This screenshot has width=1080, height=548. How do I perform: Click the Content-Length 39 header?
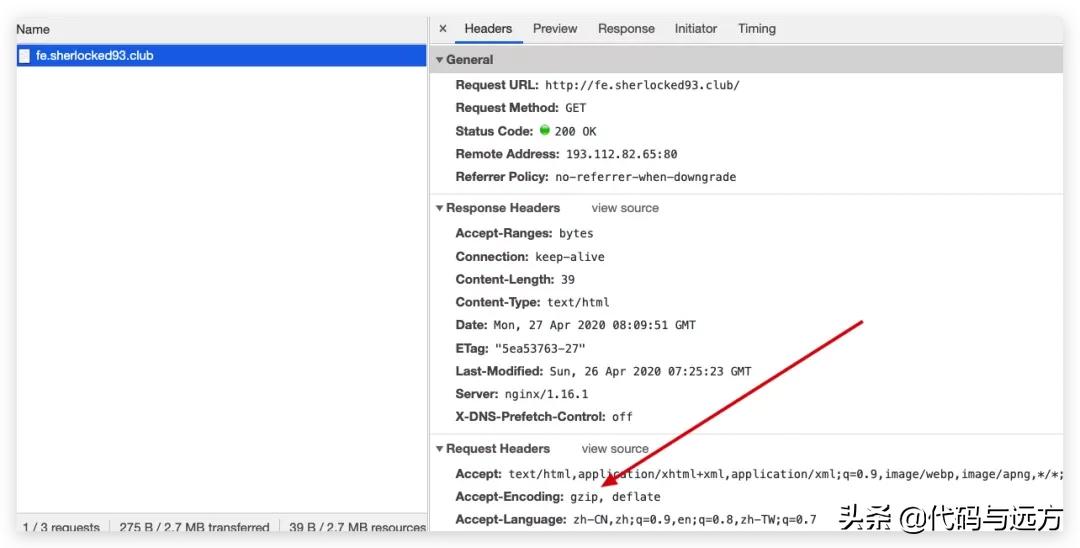click(515, 280)
